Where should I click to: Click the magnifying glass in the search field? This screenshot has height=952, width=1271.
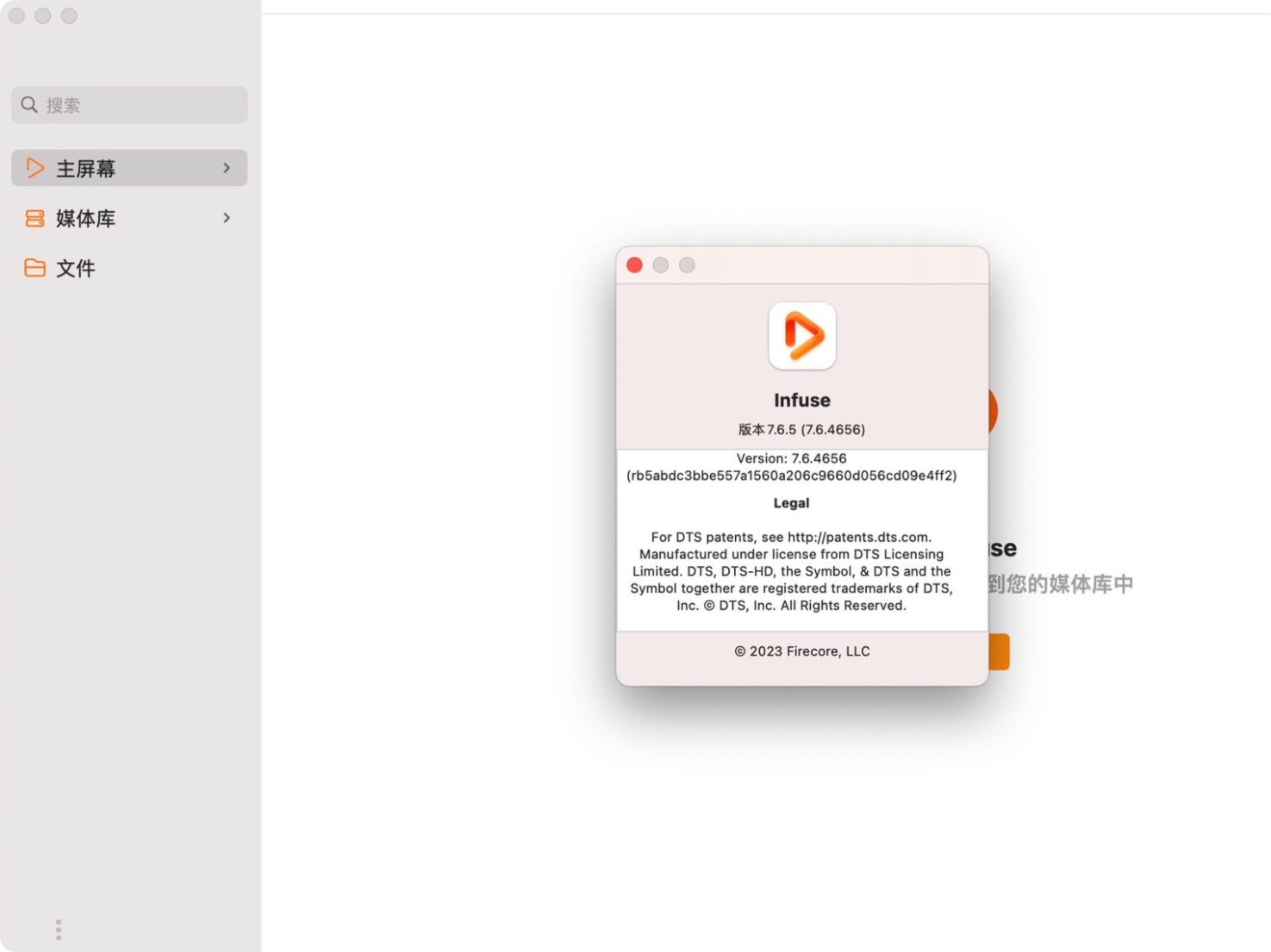tap(29, 104)
